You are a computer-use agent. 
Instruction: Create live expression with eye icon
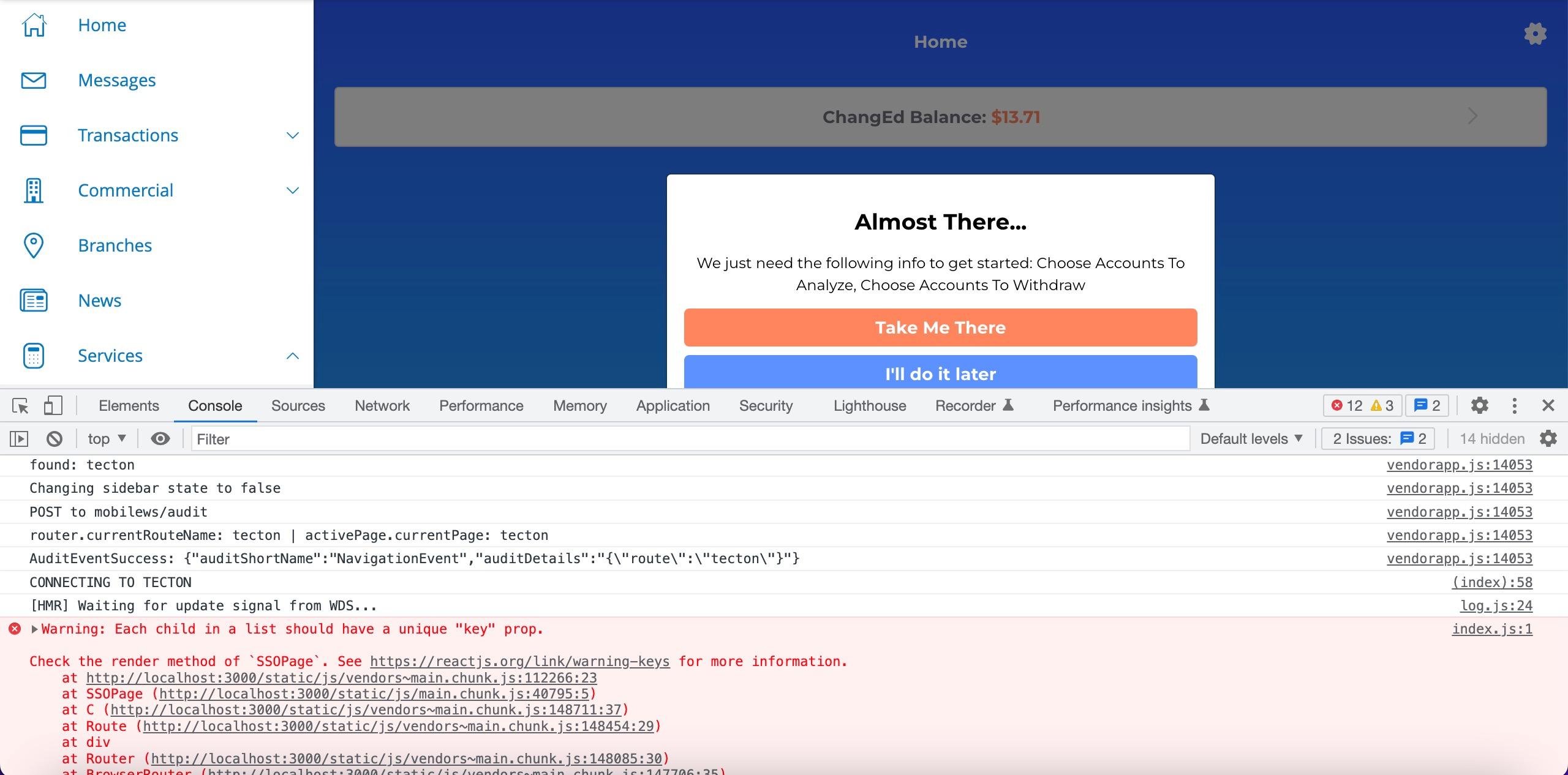[x=160, y=439]
